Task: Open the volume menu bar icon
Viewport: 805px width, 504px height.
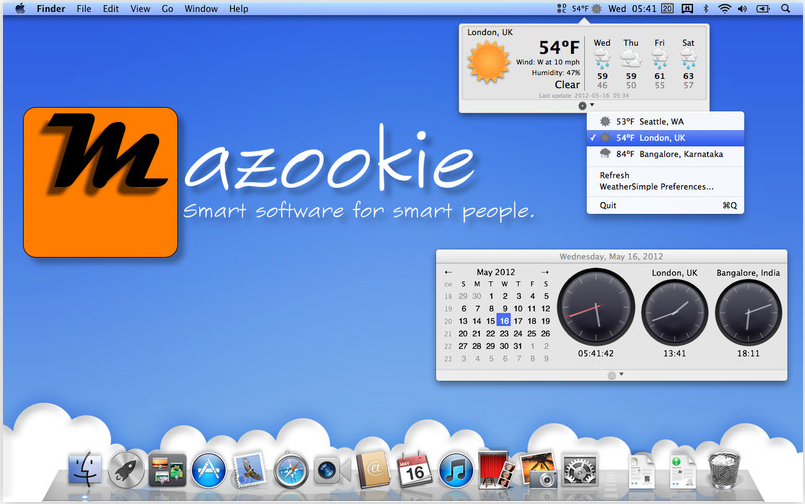Action: point(742,8)
